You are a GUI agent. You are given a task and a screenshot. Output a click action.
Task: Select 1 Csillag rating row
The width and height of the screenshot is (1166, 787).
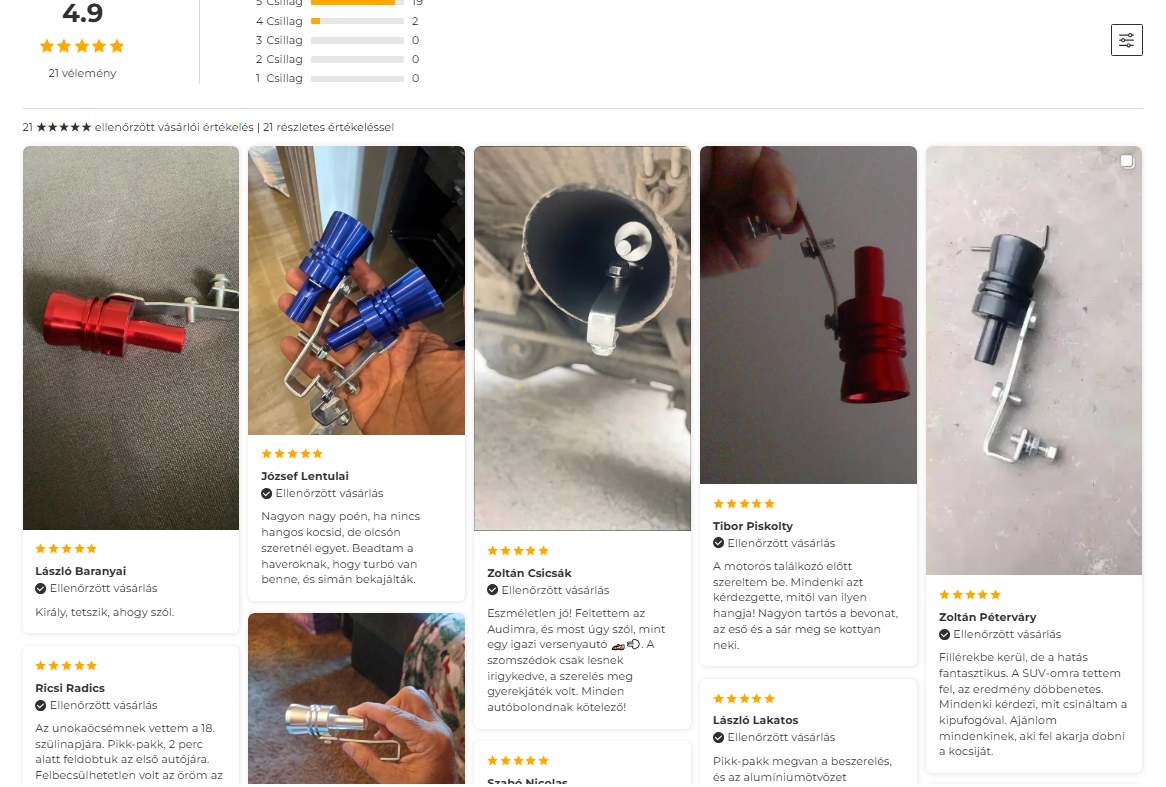click(338, 78)
